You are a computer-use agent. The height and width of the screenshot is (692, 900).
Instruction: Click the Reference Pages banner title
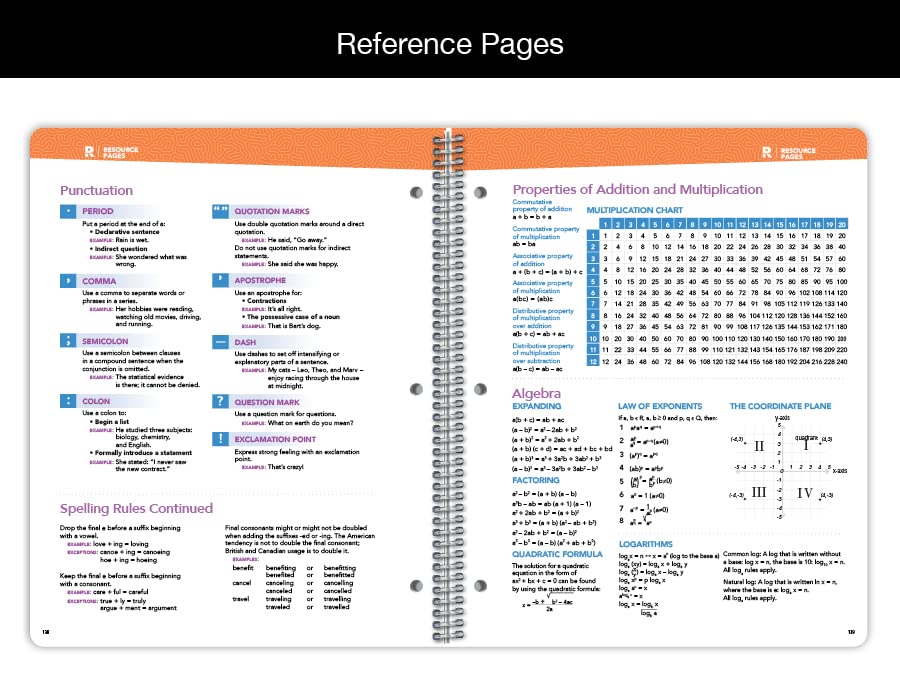point(450,44)
